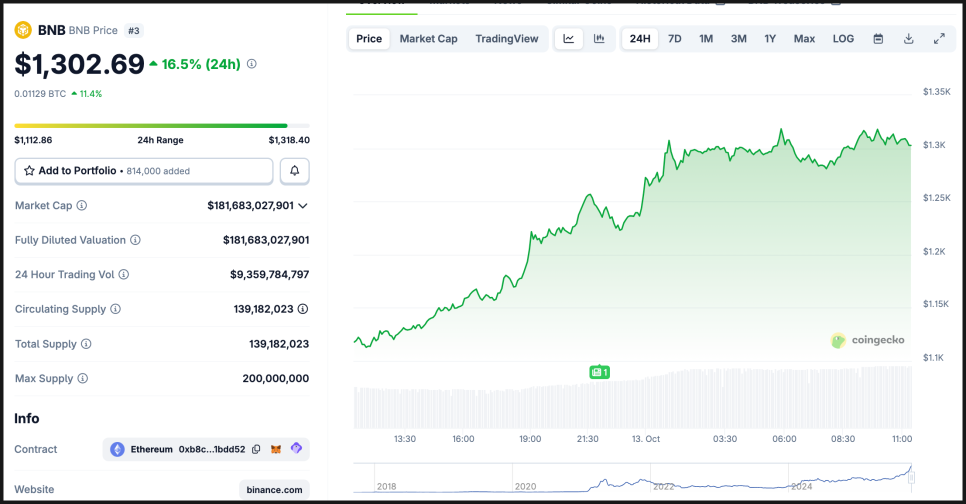966x504 pixels.
Task: Expand the Market Cap details chevron
Action: click(x=303, y=206)
